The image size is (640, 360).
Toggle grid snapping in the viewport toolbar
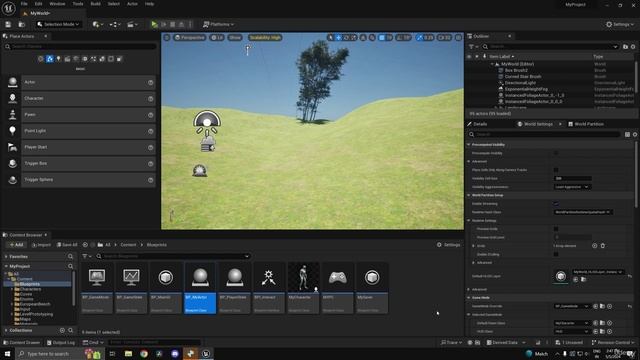(382, 38)
